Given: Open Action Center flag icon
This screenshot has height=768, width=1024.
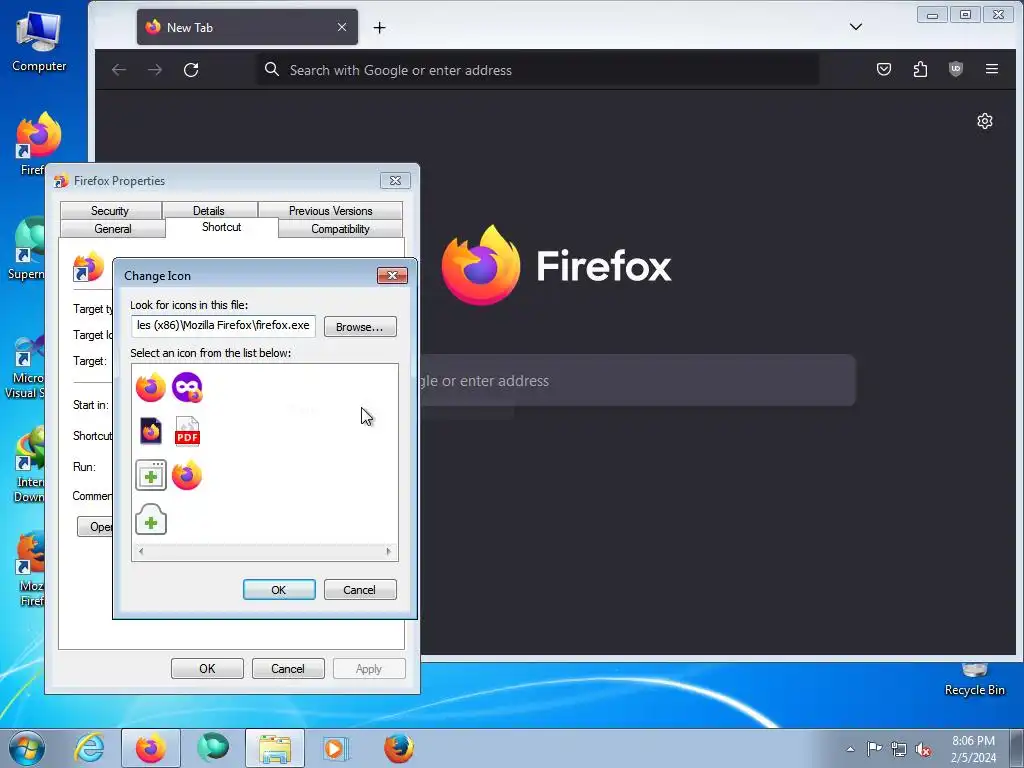Looking at the screenshot, I should pyautogui.click(x=874, y=748).
